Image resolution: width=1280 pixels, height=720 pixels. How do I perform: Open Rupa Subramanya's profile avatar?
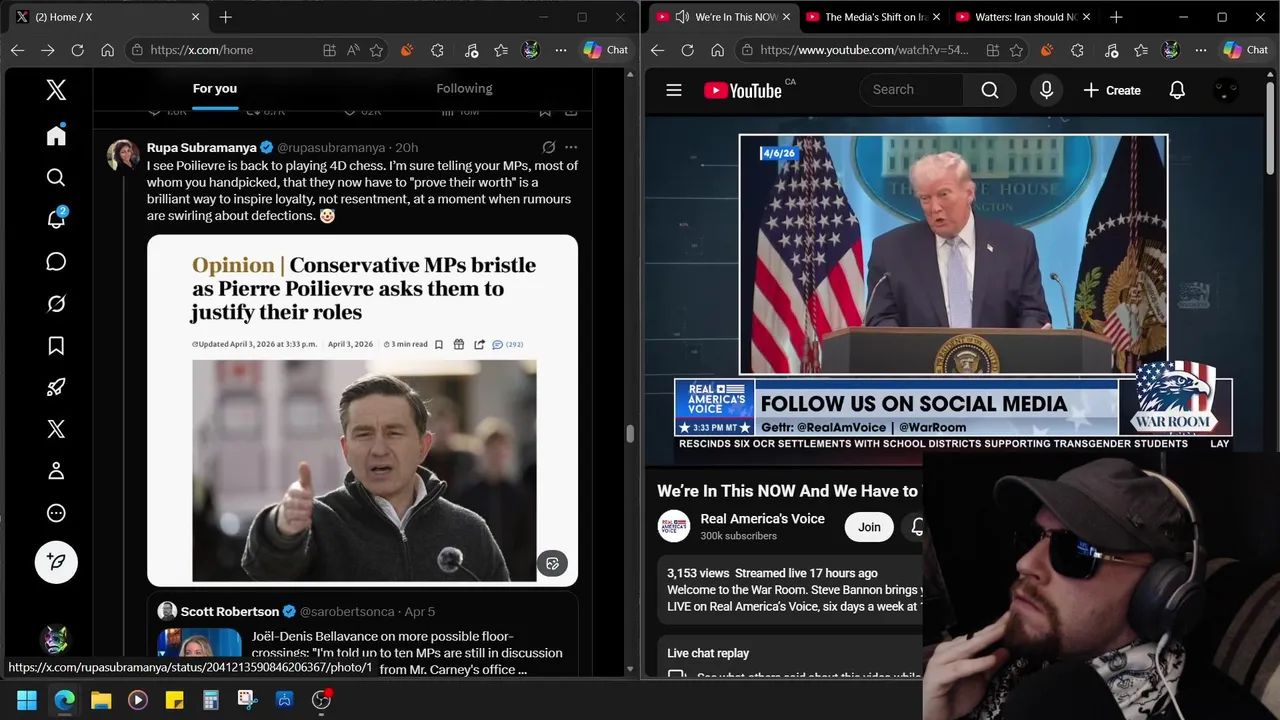click(123, 155)
